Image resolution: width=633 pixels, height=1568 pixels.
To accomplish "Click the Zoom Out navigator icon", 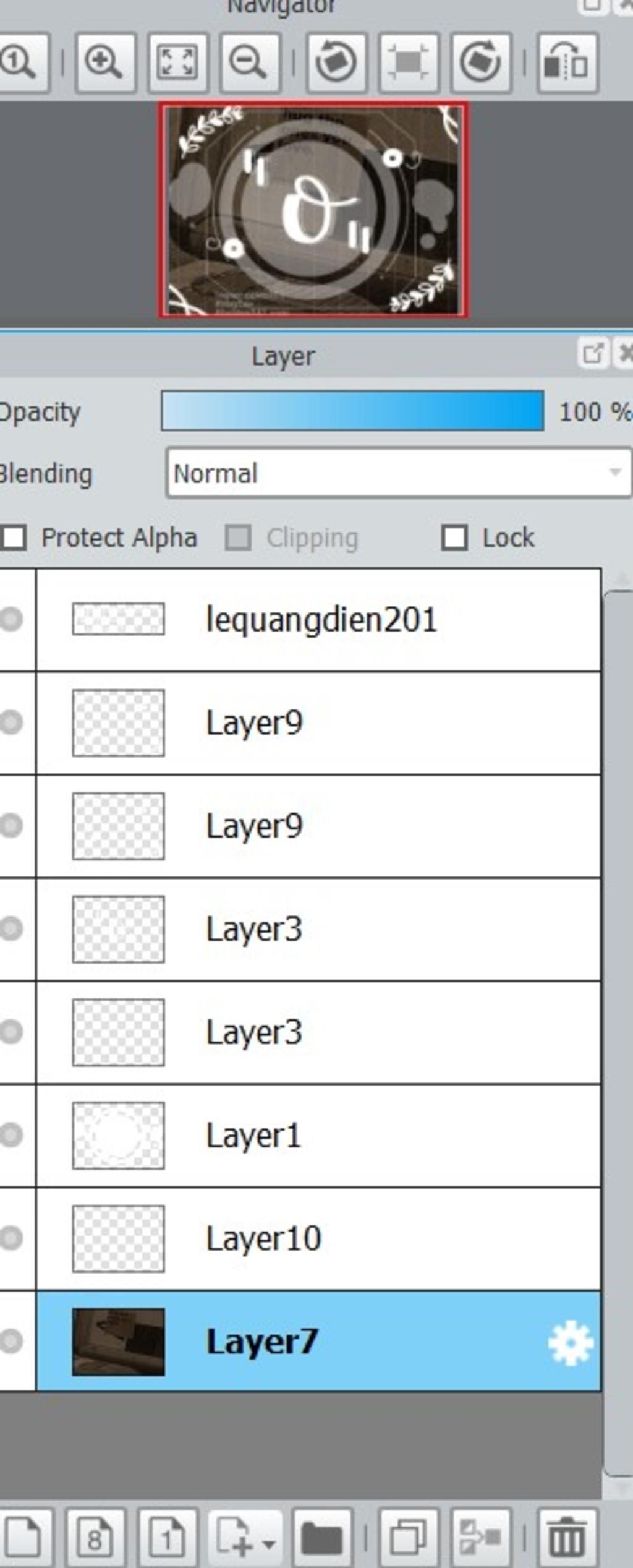I will pos(250,62).
